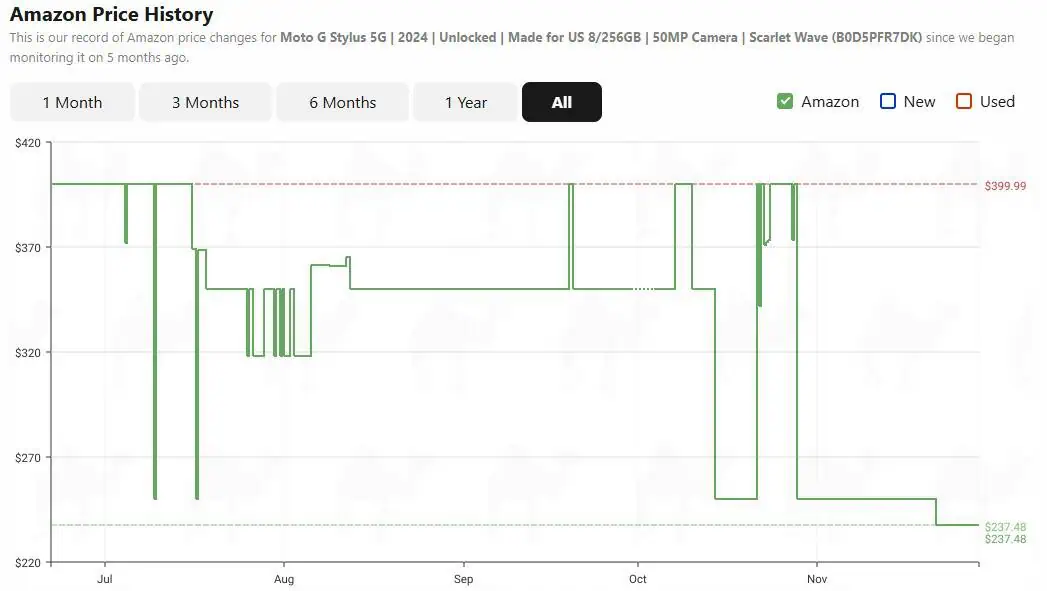Click the $220 y-axis bottom label

(x=28, y=563)
